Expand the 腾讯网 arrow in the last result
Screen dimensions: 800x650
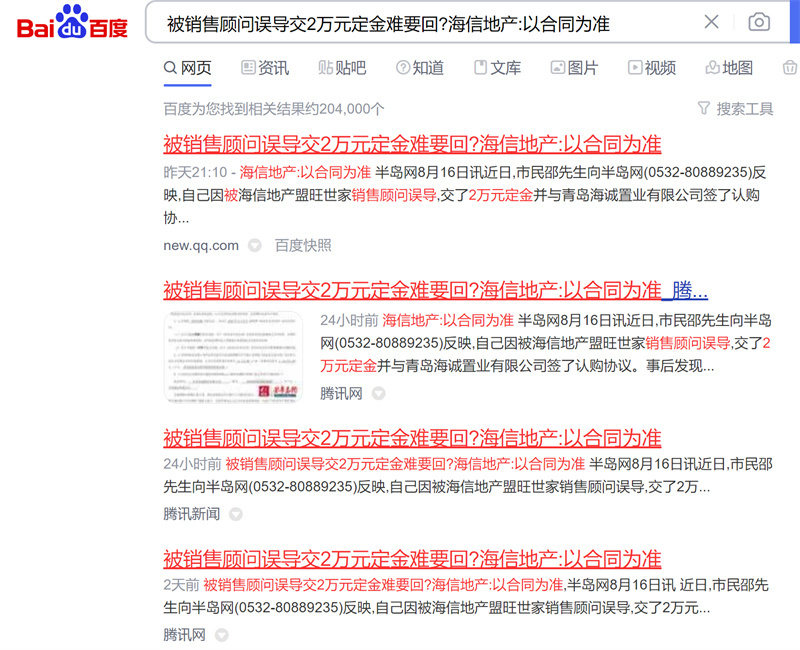tap(220, 635)
